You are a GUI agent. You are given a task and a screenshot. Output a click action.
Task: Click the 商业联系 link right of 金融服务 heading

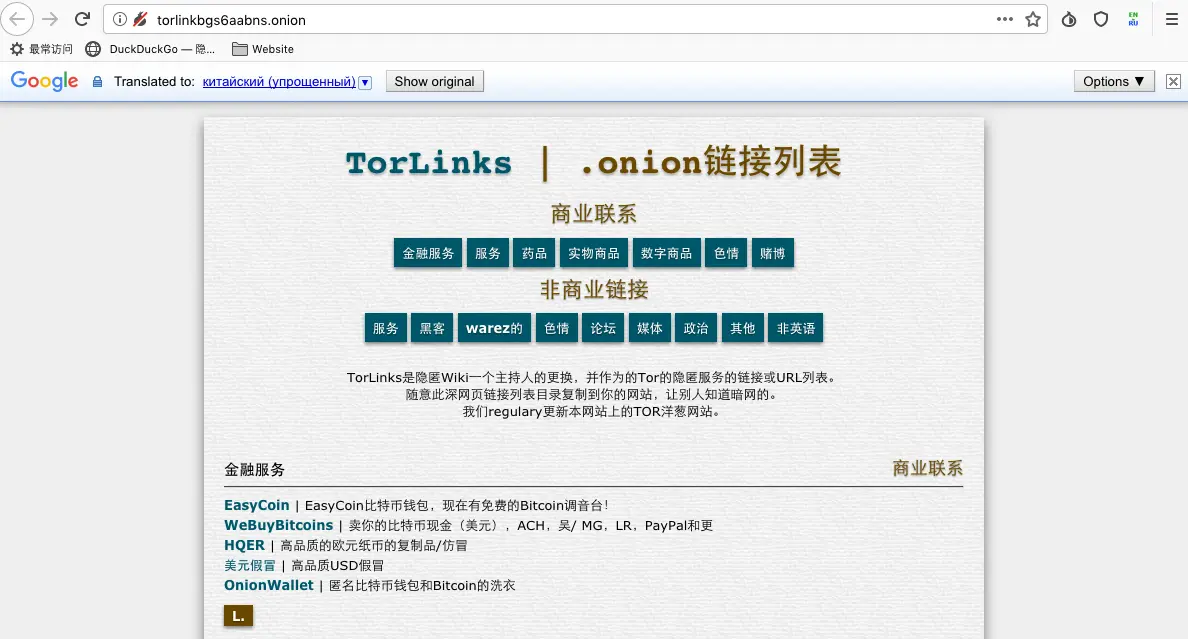(927, 468)
